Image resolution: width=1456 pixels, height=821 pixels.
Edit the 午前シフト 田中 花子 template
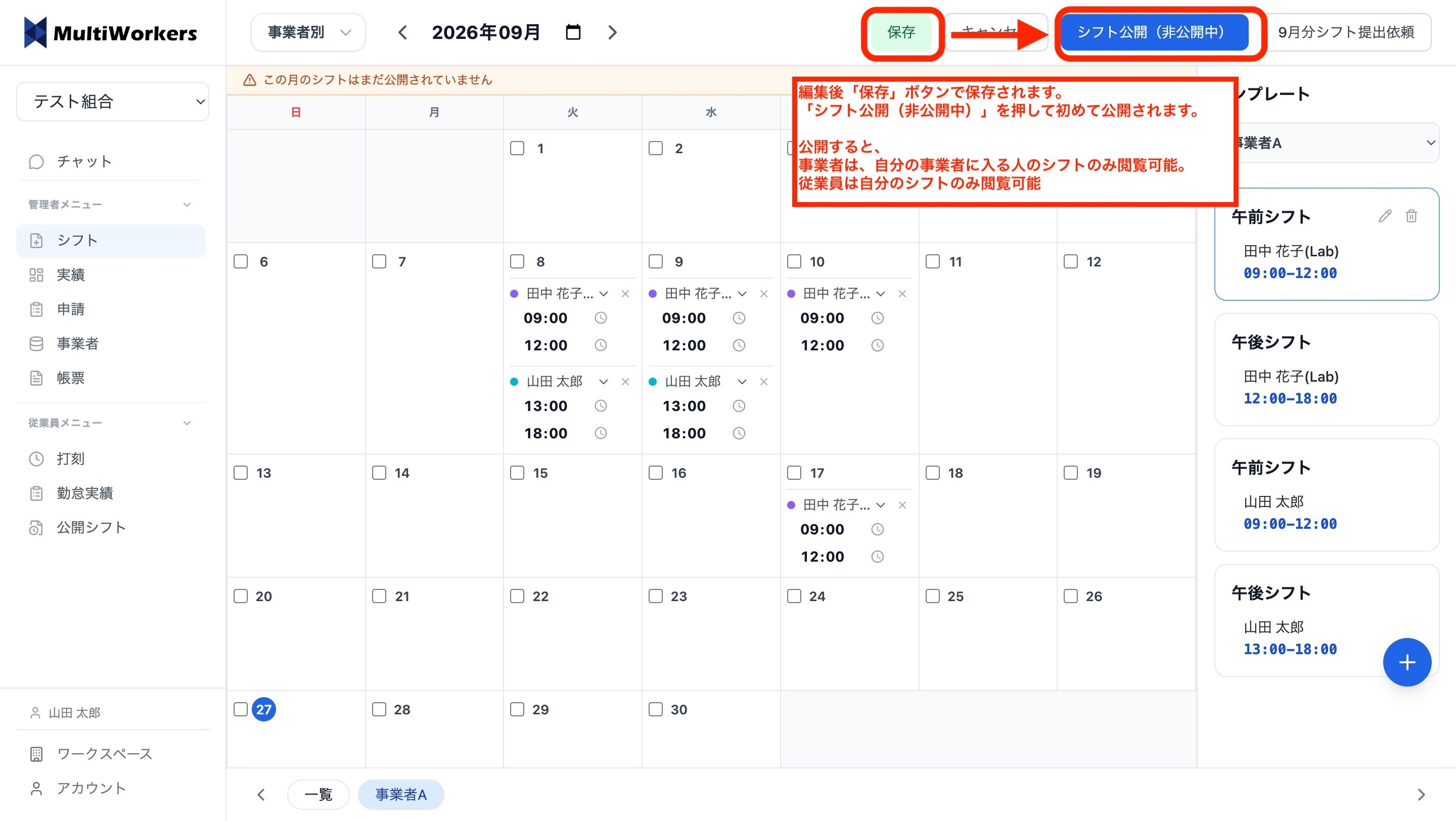coord(1384,216)
